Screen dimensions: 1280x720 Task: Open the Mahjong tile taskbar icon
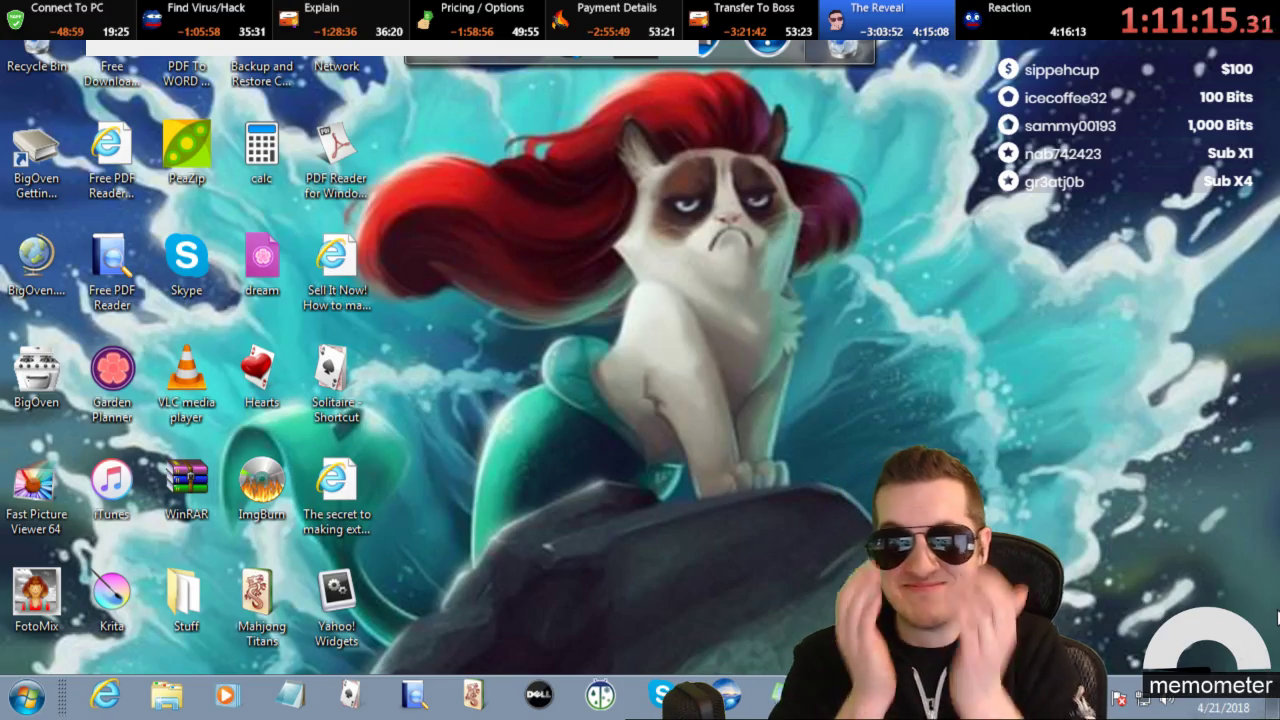pyautogui.click(x=474, y=695)
